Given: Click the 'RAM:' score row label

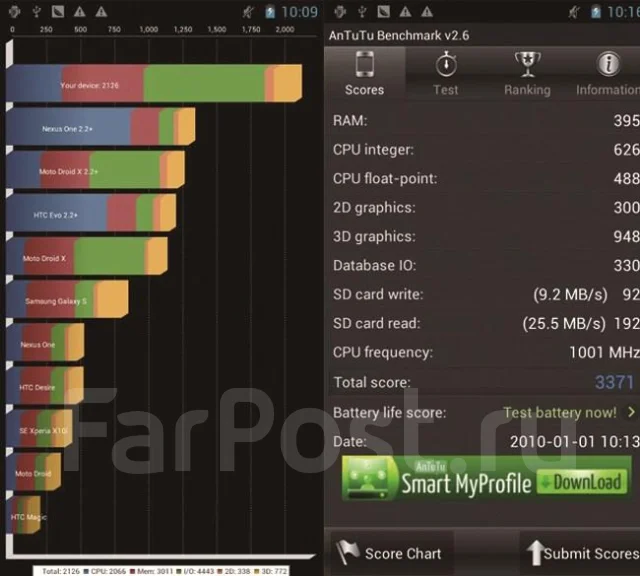Looking at the screenshot, I should (x=350, y=120).
